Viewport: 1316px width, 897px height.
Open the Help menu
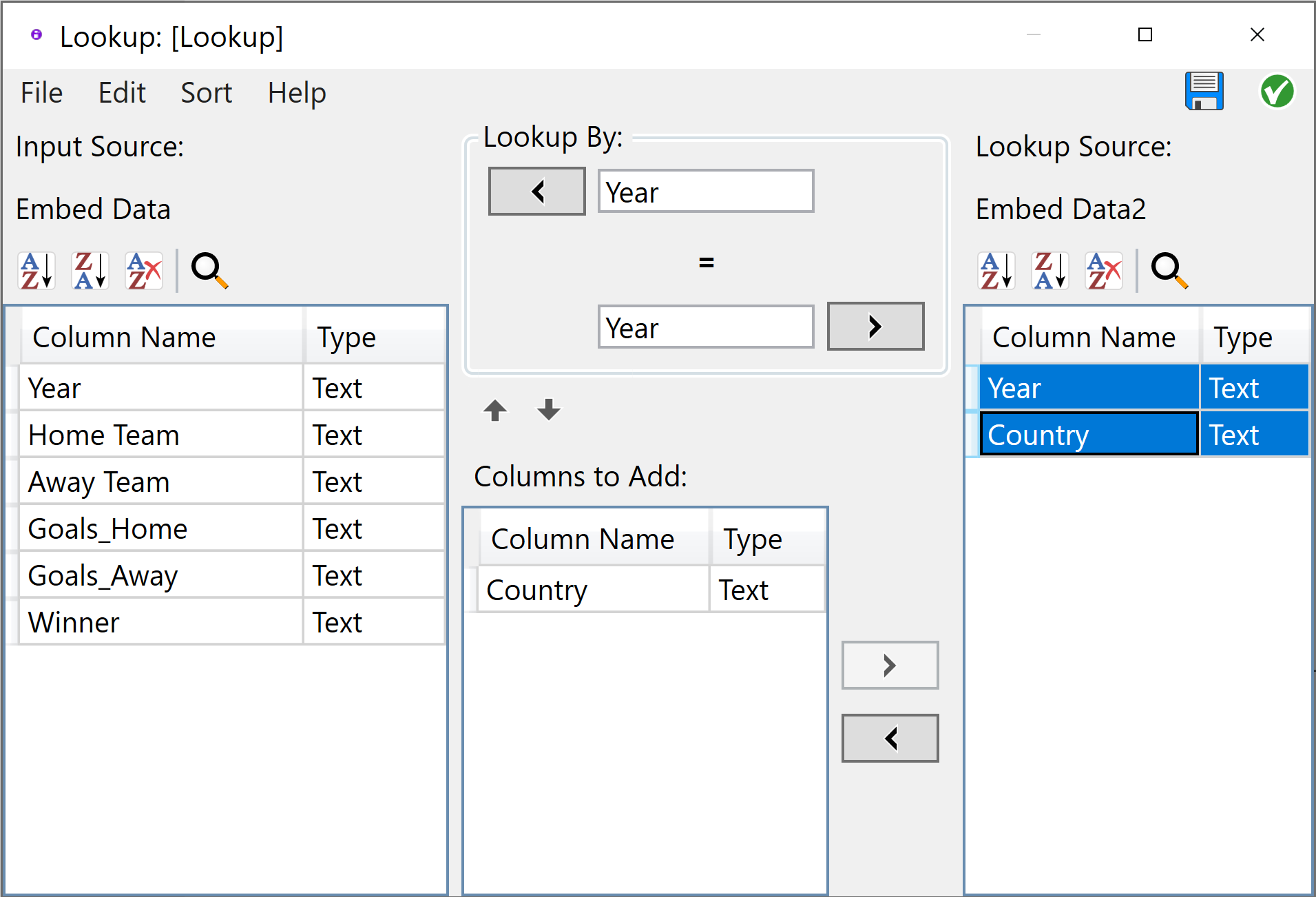tap(297, 92)
